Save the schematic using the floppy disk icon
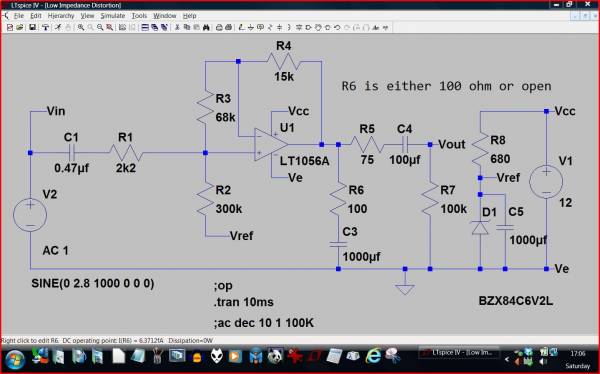This screenshot has height=374, width=600. tap(33, 28)
